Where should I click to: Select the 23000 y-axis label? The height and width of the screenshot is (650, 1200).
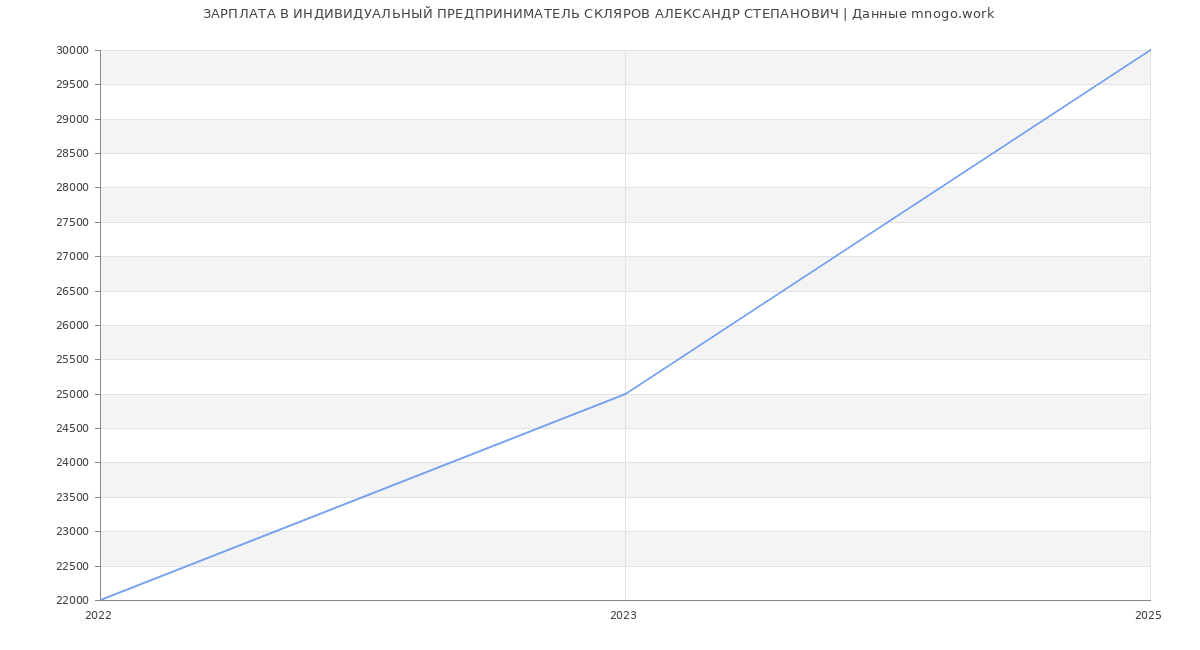tap(72, 531)
